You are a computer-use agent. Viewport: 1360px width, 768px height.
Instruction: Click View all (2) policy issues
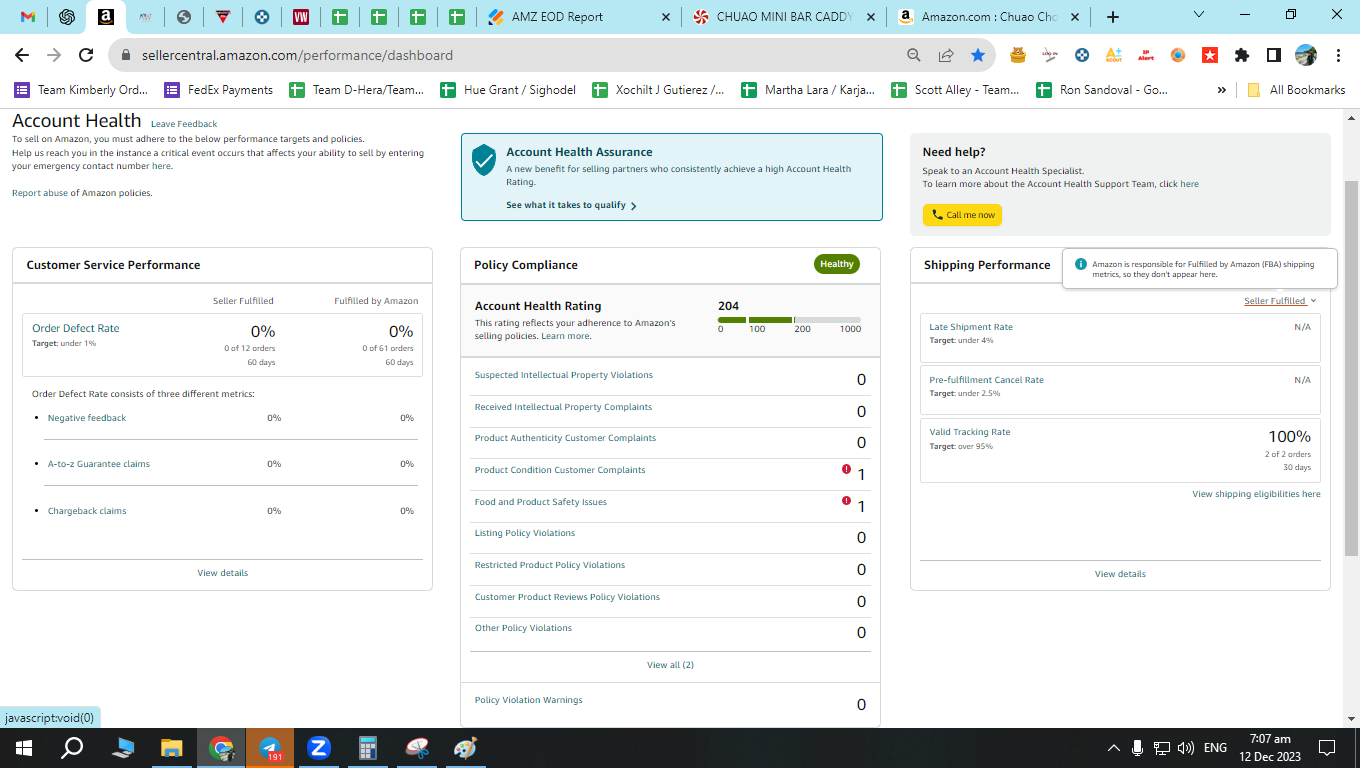click(x=670, y=665)
